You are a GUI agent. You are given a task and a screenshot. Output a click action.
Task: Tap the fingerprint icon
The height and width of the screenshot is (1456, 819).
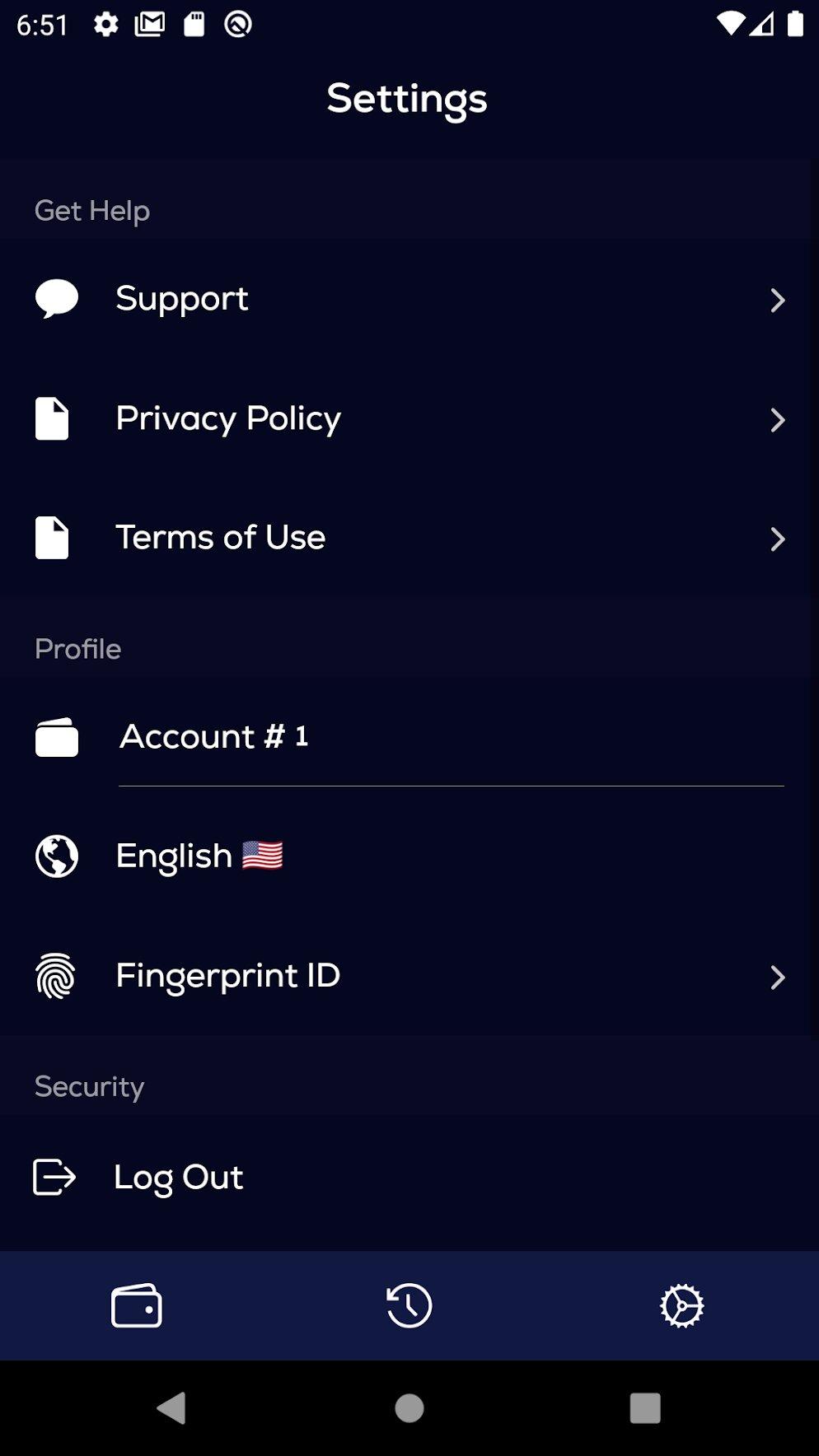tap(56, 976)
